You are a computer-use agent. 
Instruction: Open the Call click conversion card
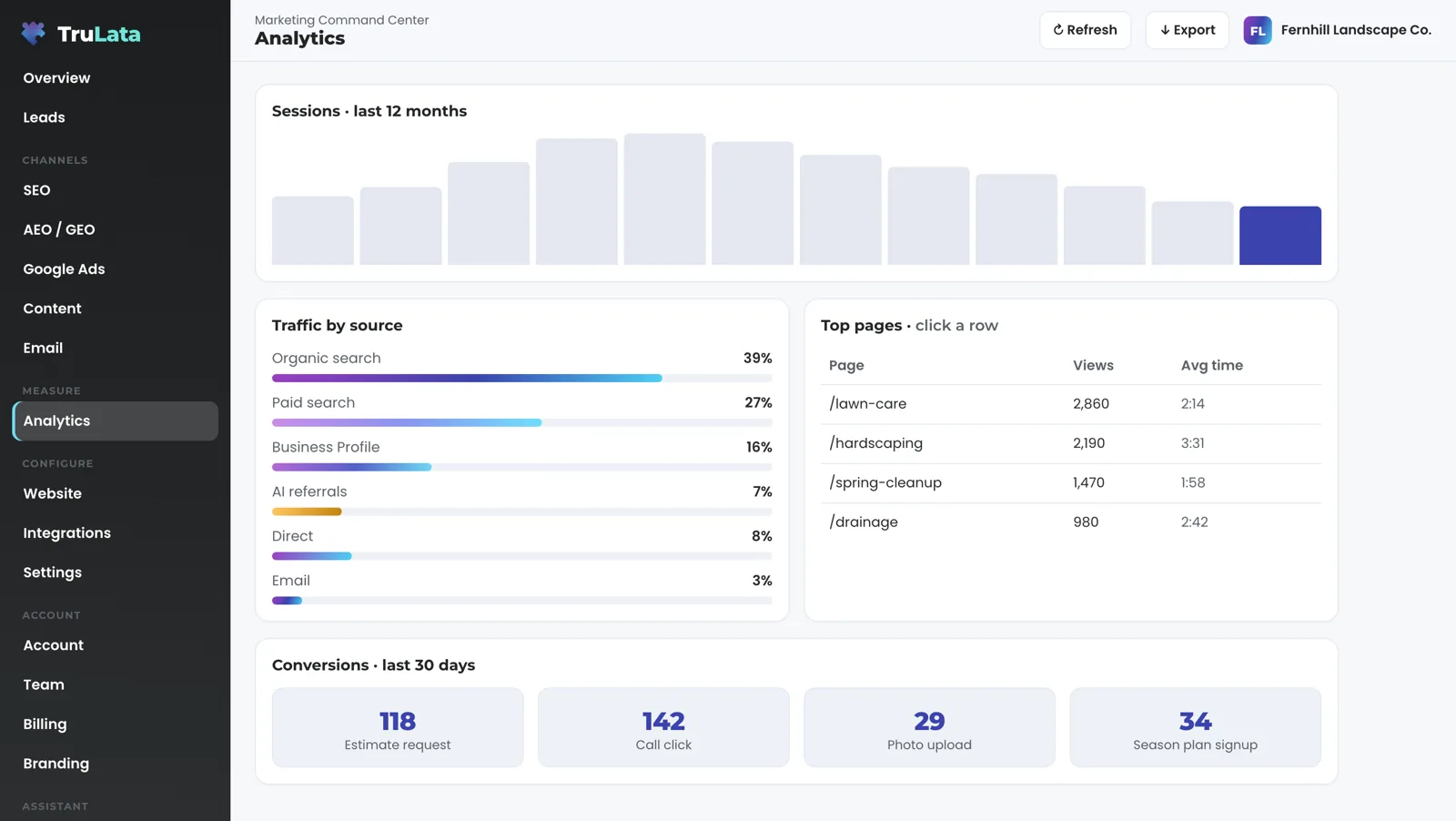663,727
